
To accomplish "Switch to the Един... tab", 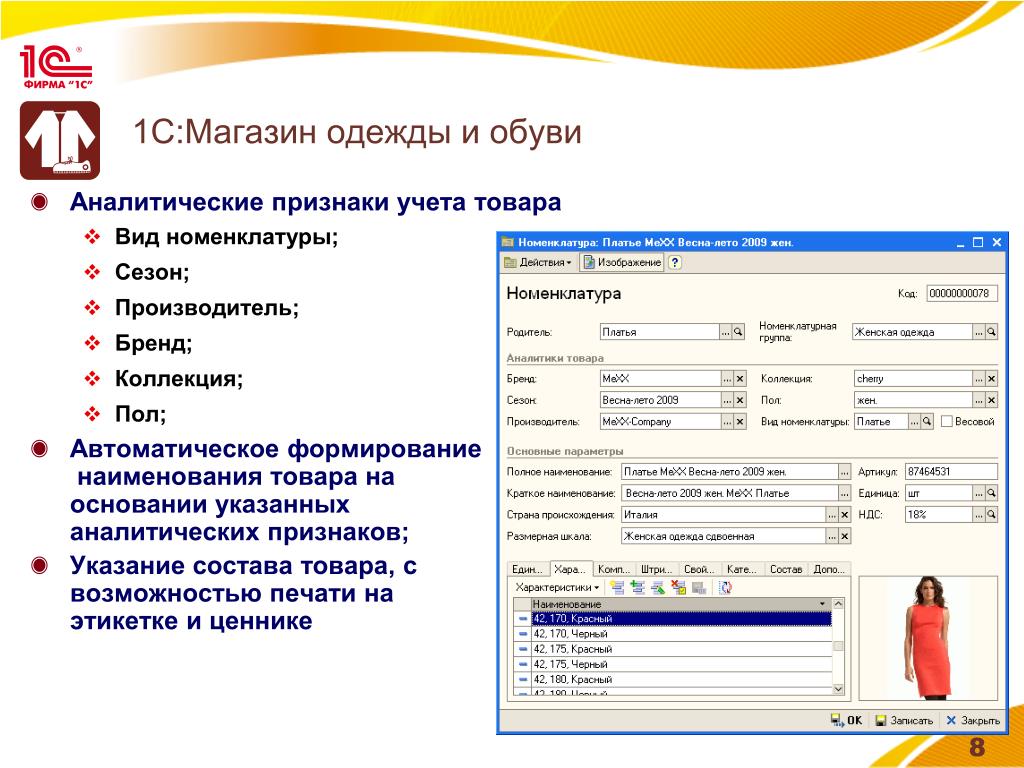I will [528, 569].
